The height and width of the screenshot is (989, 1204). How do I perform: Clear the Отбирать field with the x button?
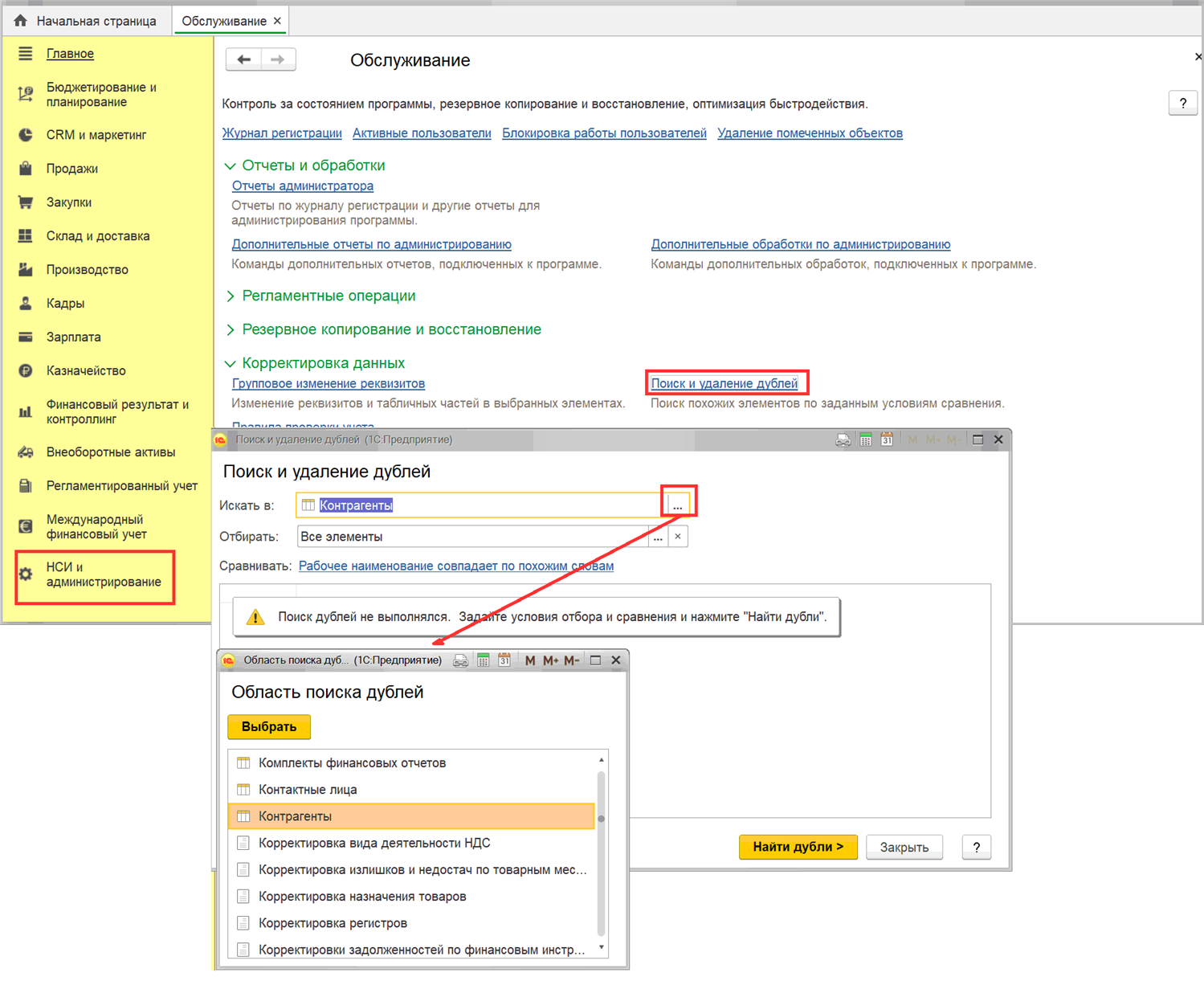coord(678,537)
